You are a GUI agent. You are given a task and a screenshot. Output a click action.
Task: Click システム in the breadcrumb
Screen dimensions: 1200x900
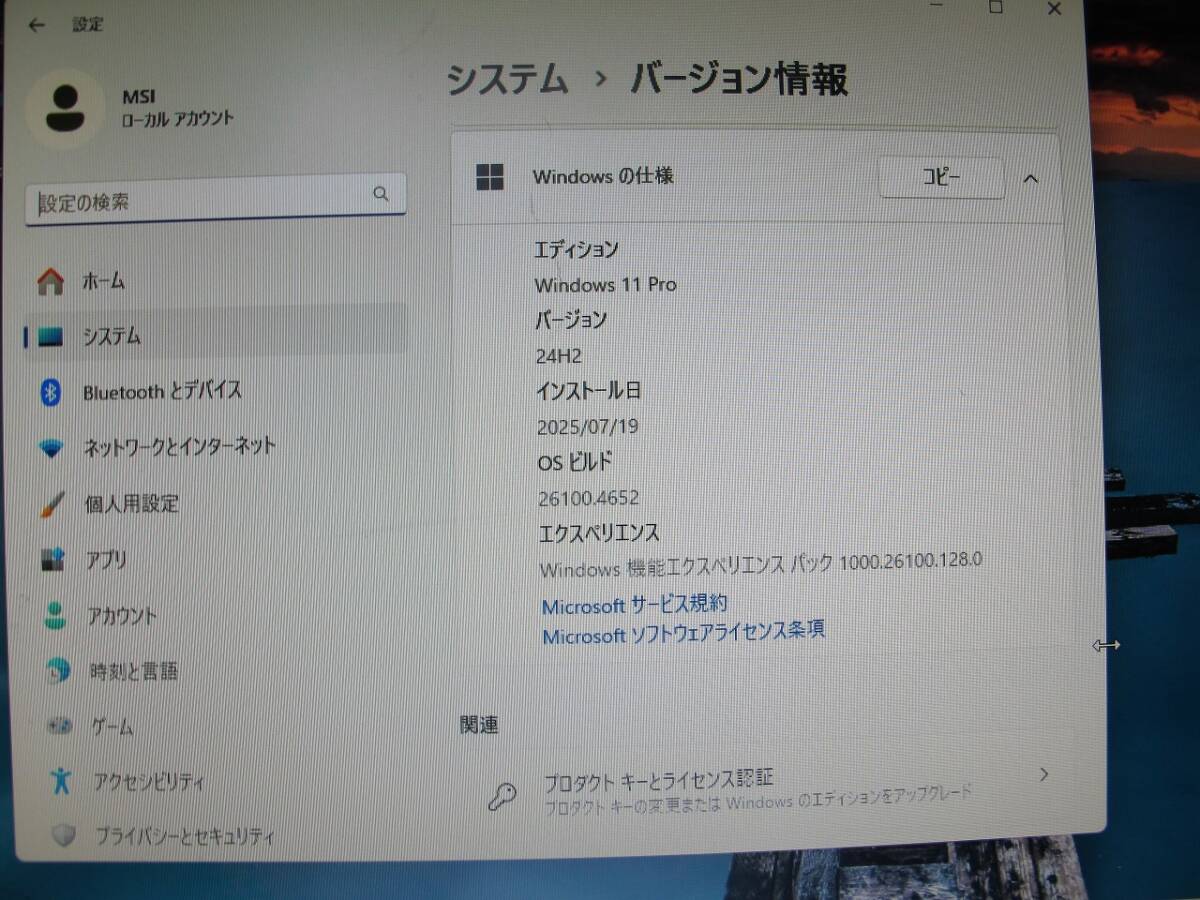(507, 80)
